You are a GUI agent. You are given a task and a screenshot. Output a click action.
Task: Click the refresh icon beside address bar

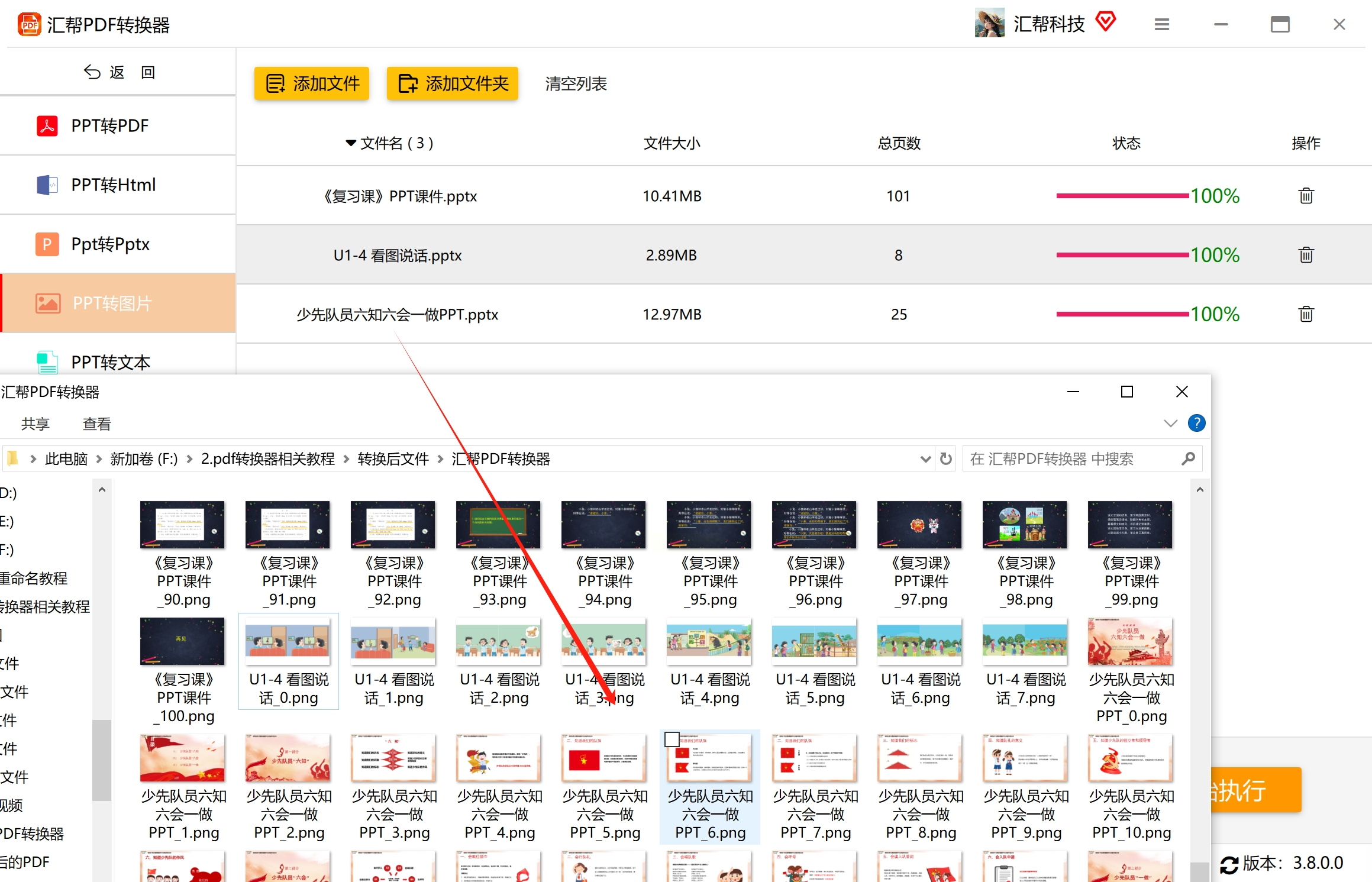pos(945,459)
